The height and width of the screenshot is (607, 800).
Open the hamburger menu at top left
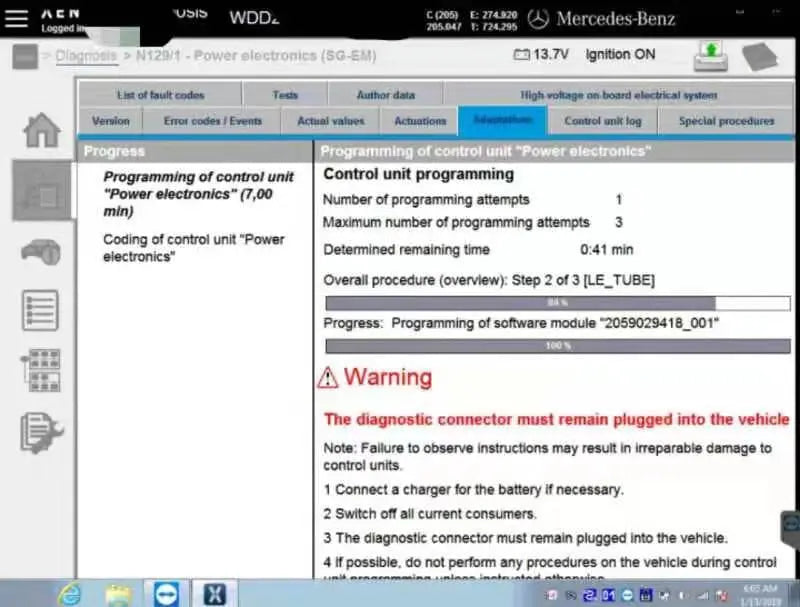[19, 18]
